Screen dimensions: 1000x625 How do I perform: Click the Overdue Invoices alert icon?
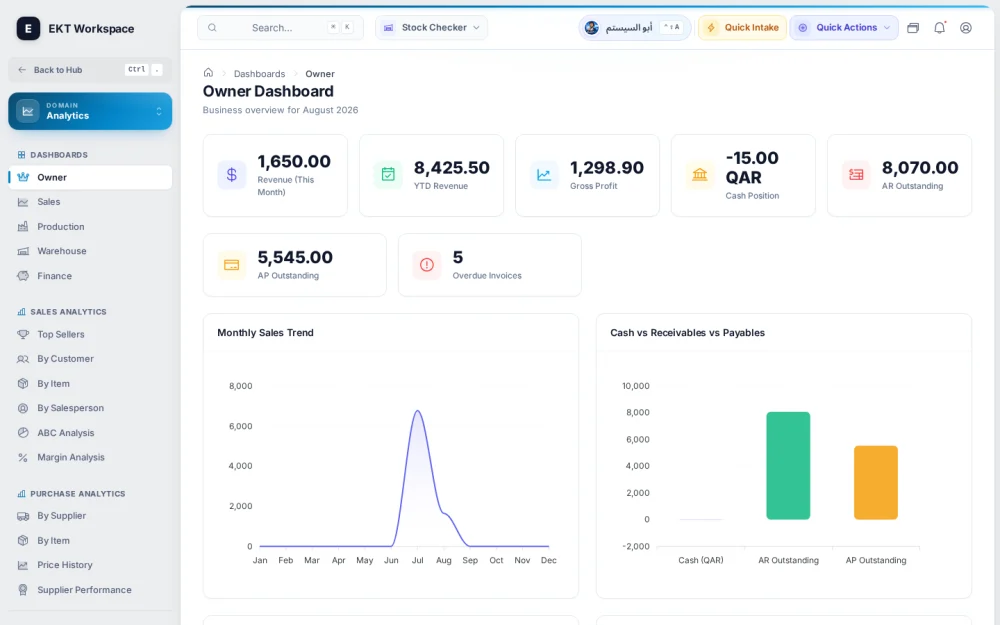coord(427,265)
